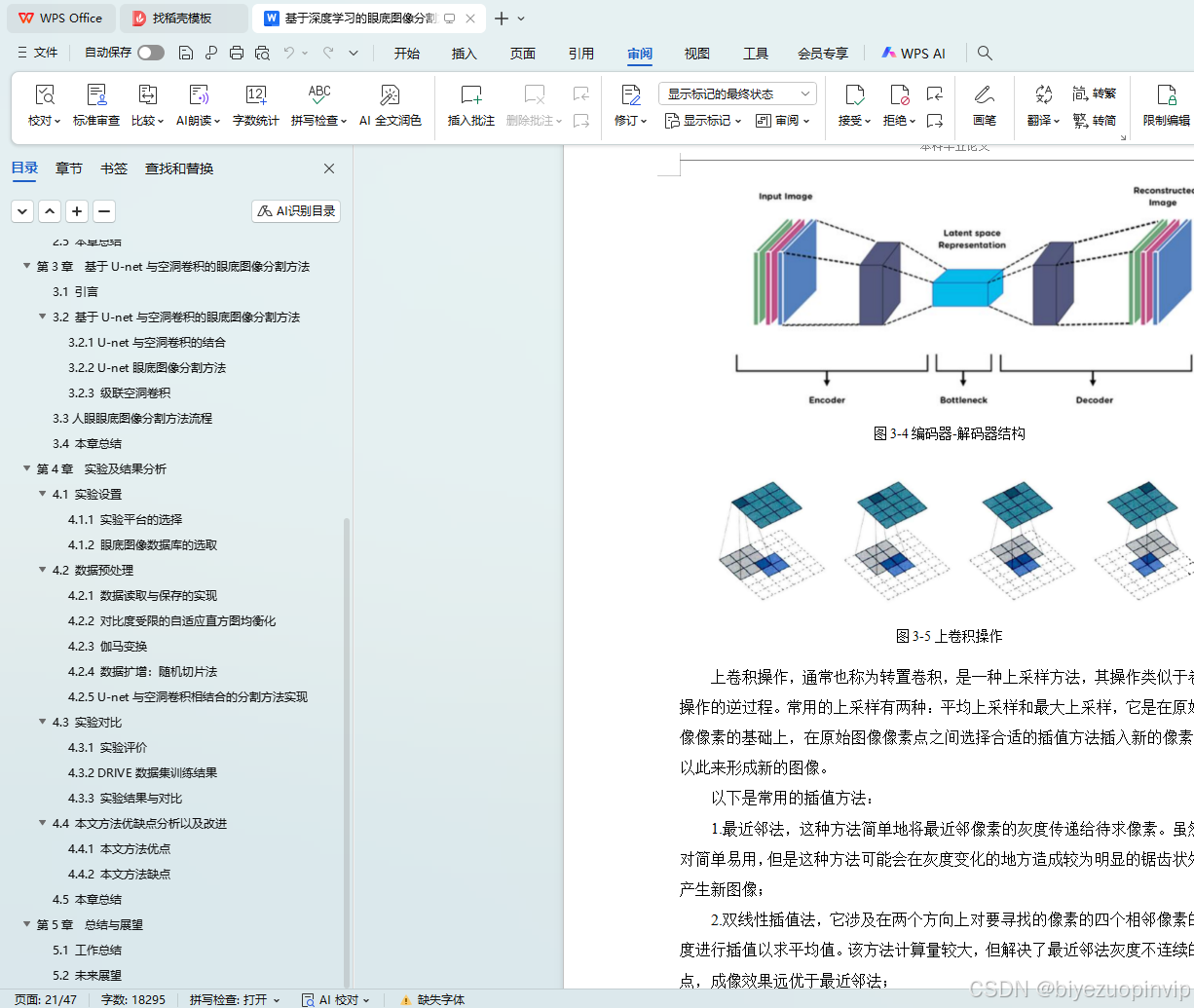Insert a comment with 插入批注
Screen dimensions: 1194x1008
(x=471, y=105)
